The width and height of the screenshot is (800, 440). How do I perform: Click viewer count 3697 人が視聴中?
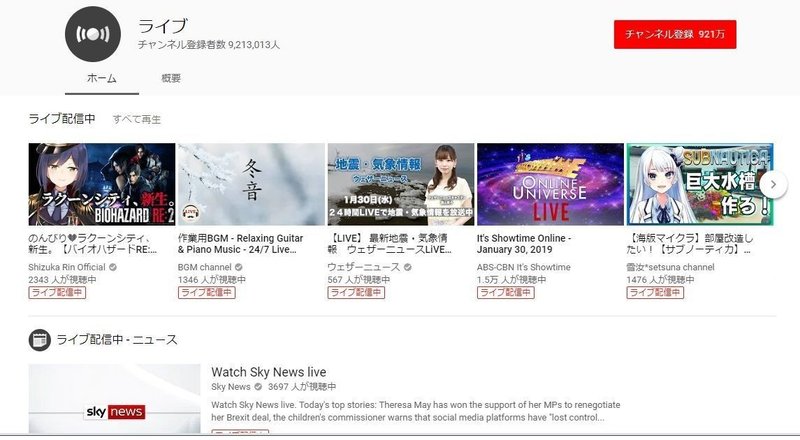click(302, 387)
